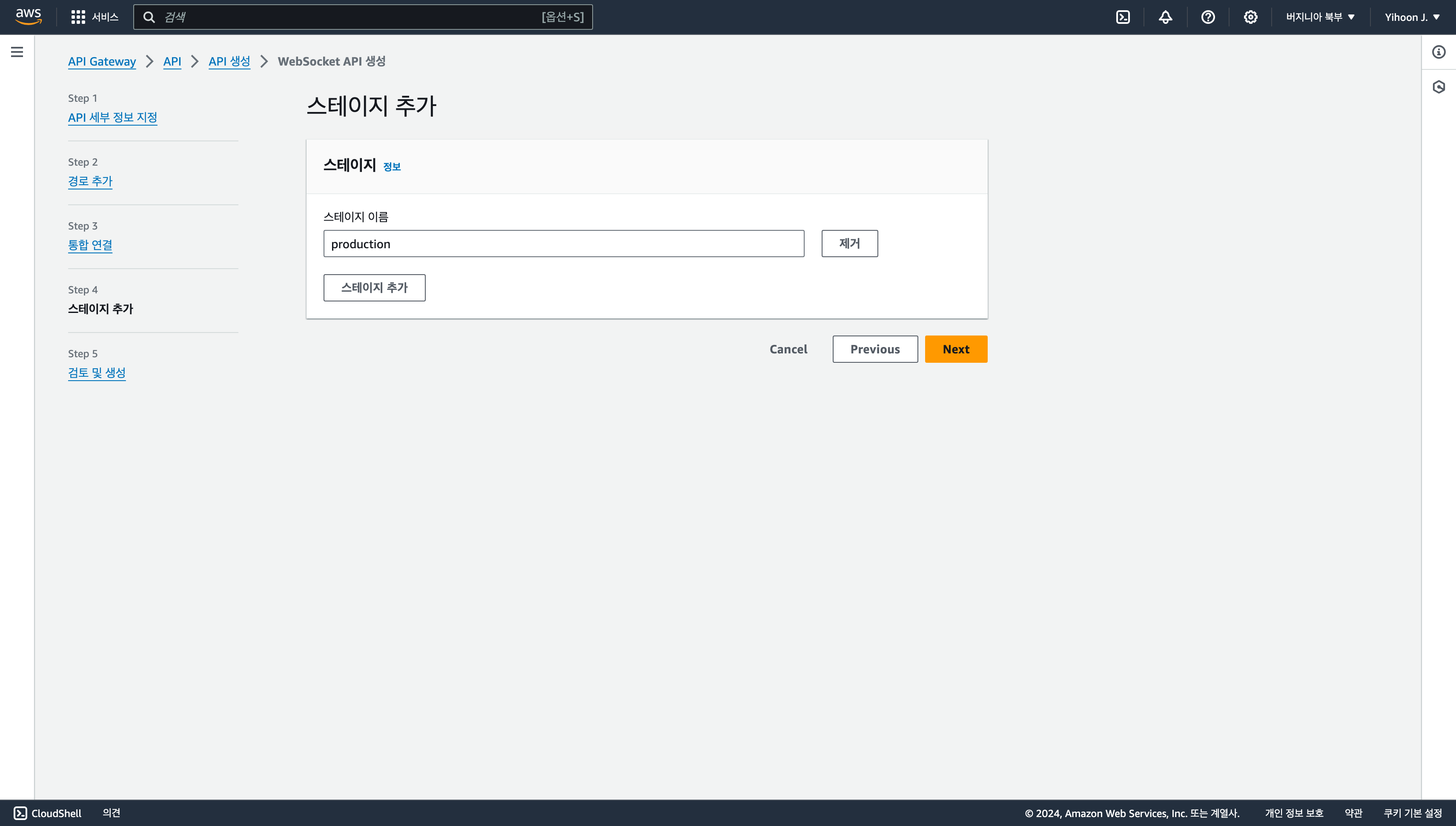Screen dimensions: 1456x826
Task: Click the help question mark icon
Action: tap(1207, 17)
